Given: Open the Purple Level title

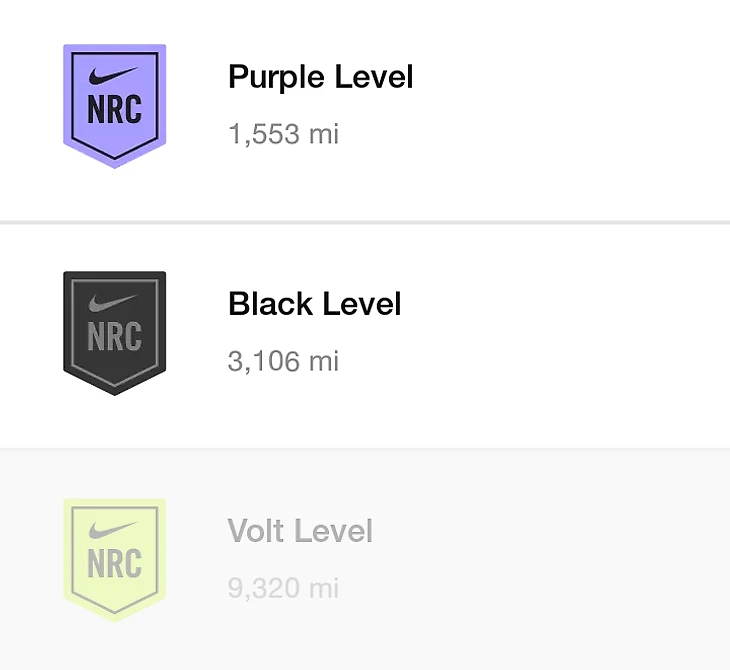Looking at the screenshot, I should click(x=320, y=77).
